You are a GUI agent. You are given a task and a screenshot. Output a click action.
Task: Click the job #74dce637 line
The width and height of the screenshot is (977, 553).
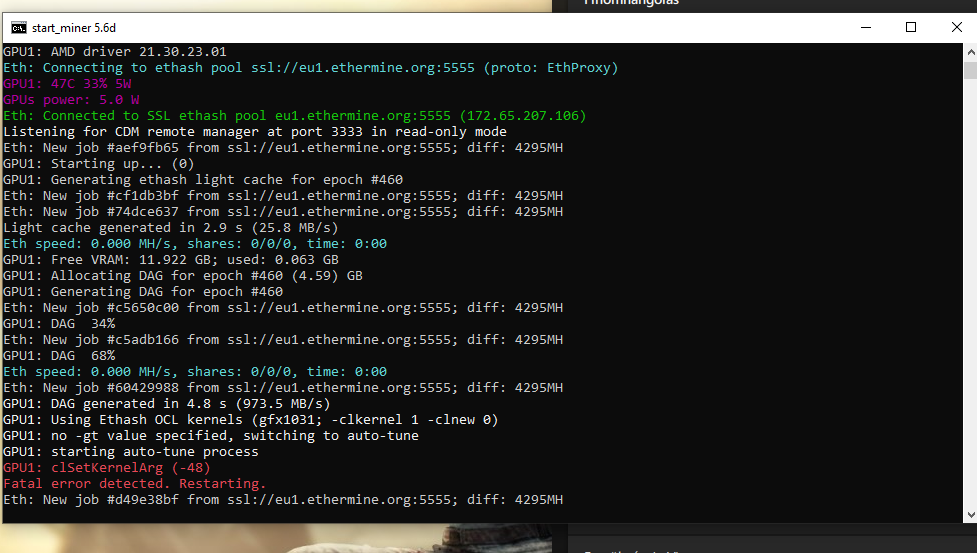pyautogui.click(x=283, y=212)
